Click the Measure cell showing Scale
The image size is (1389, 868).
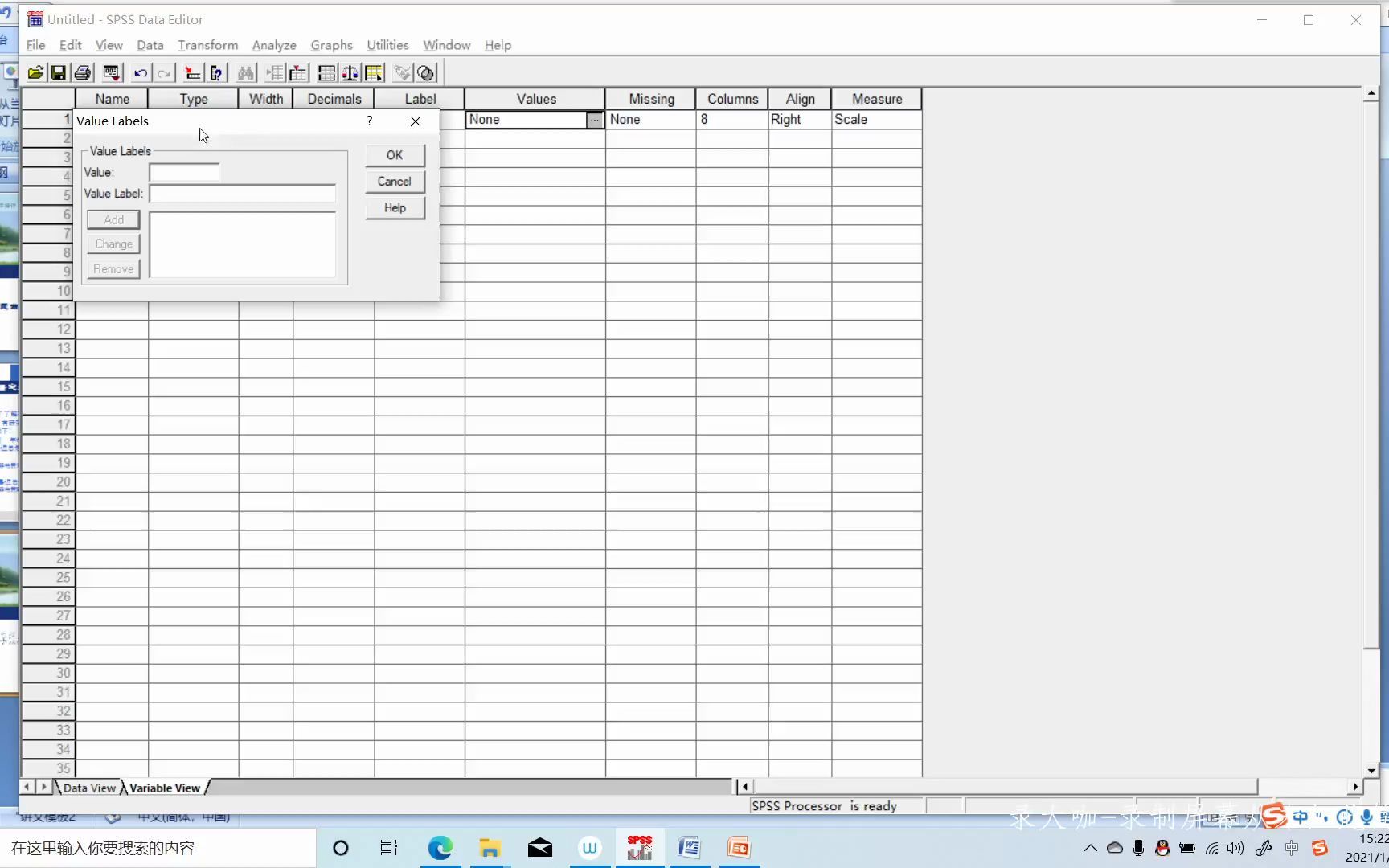(x=877, y=120)
